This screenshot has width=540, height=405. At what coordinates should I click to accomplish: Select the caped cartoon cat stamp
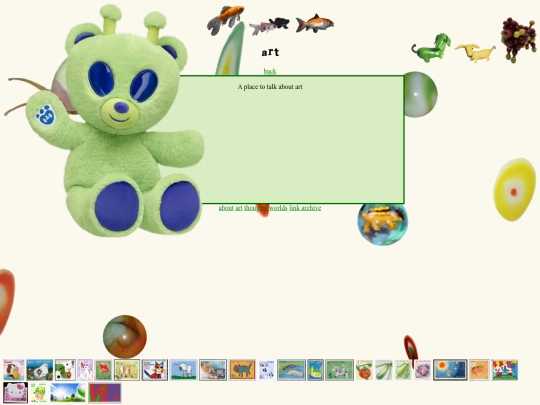[155, 370]
